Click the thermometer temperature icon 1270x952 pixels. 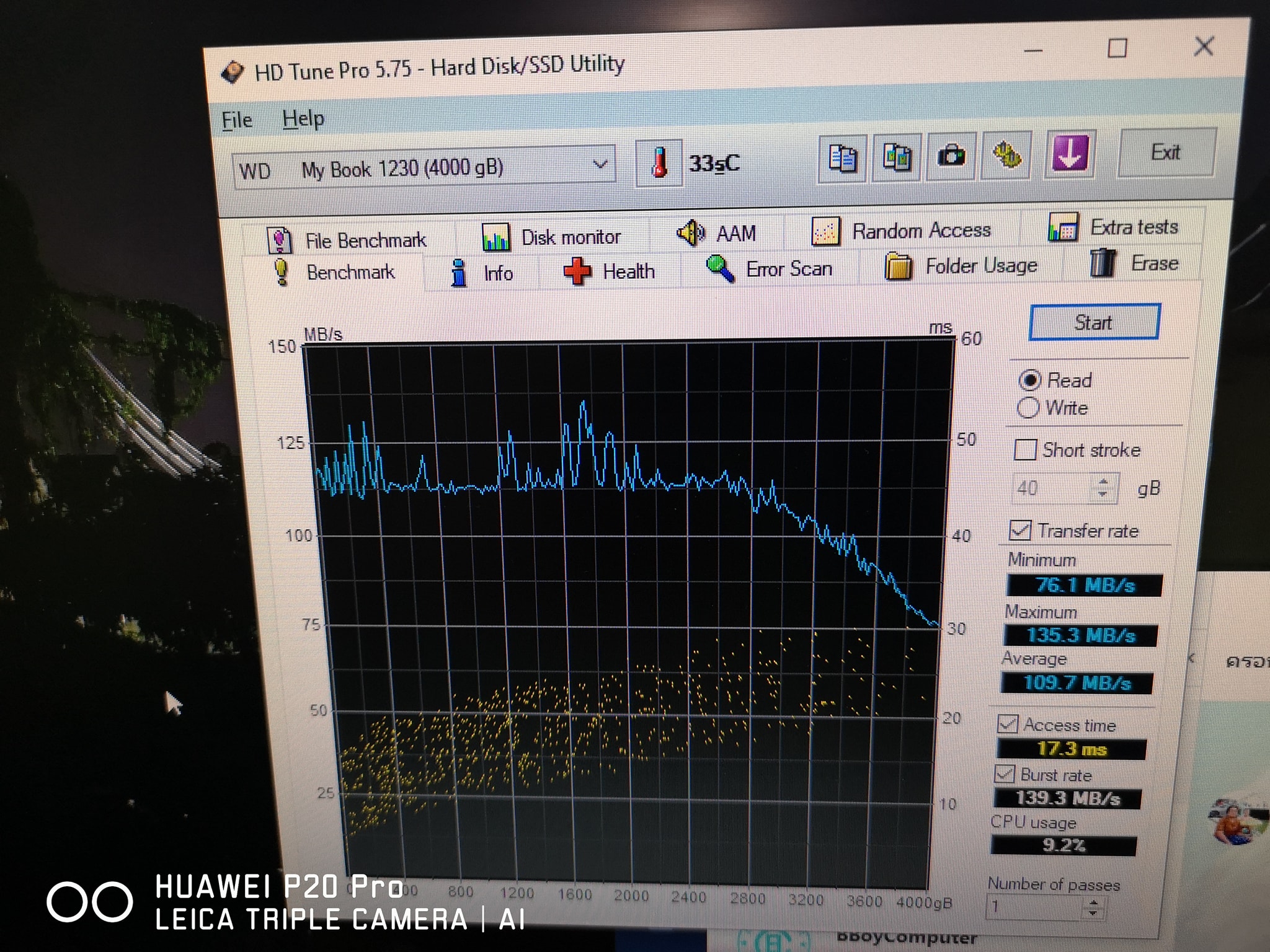click(659, 164)
